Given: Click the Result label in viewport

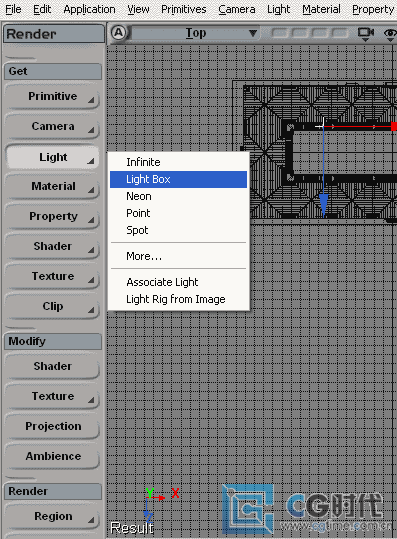Looking at the screenshot, I should click(132, 528).
